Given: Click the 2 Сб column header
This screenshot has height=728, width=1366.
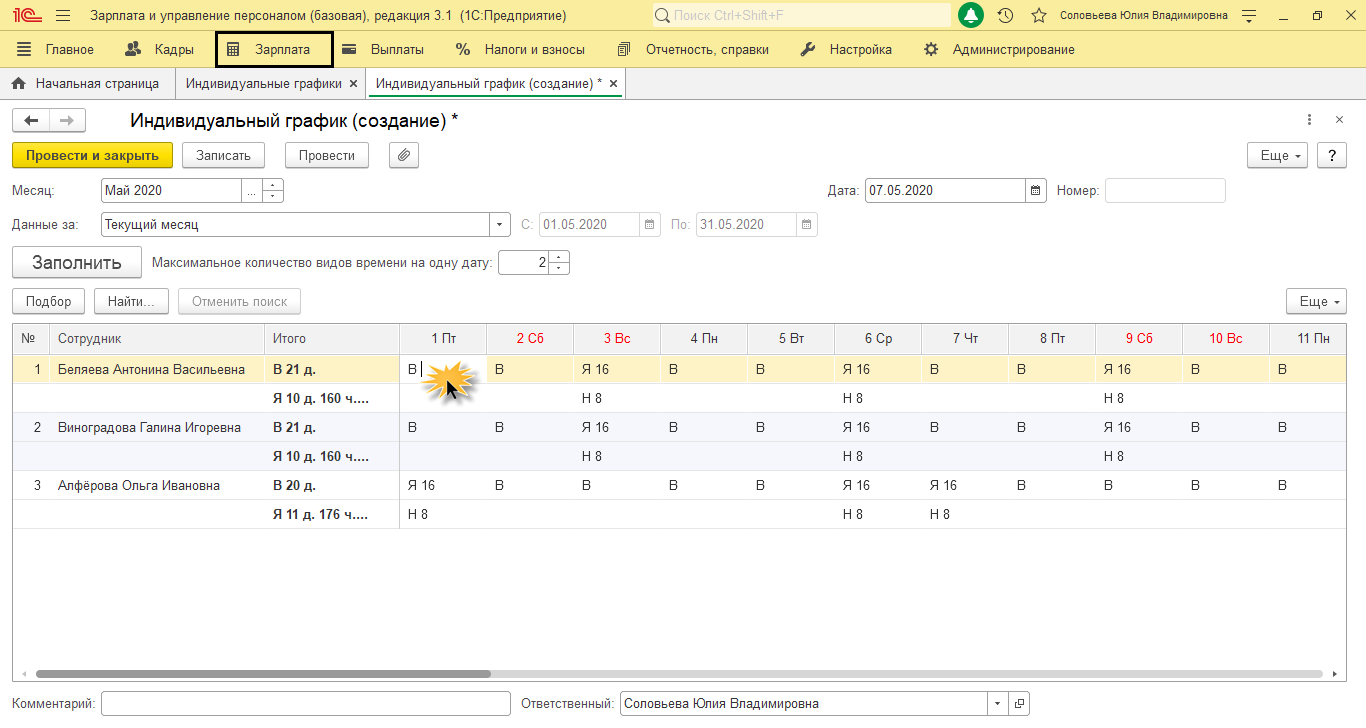Looking at the screenshot, I should [x=530, y=338].
